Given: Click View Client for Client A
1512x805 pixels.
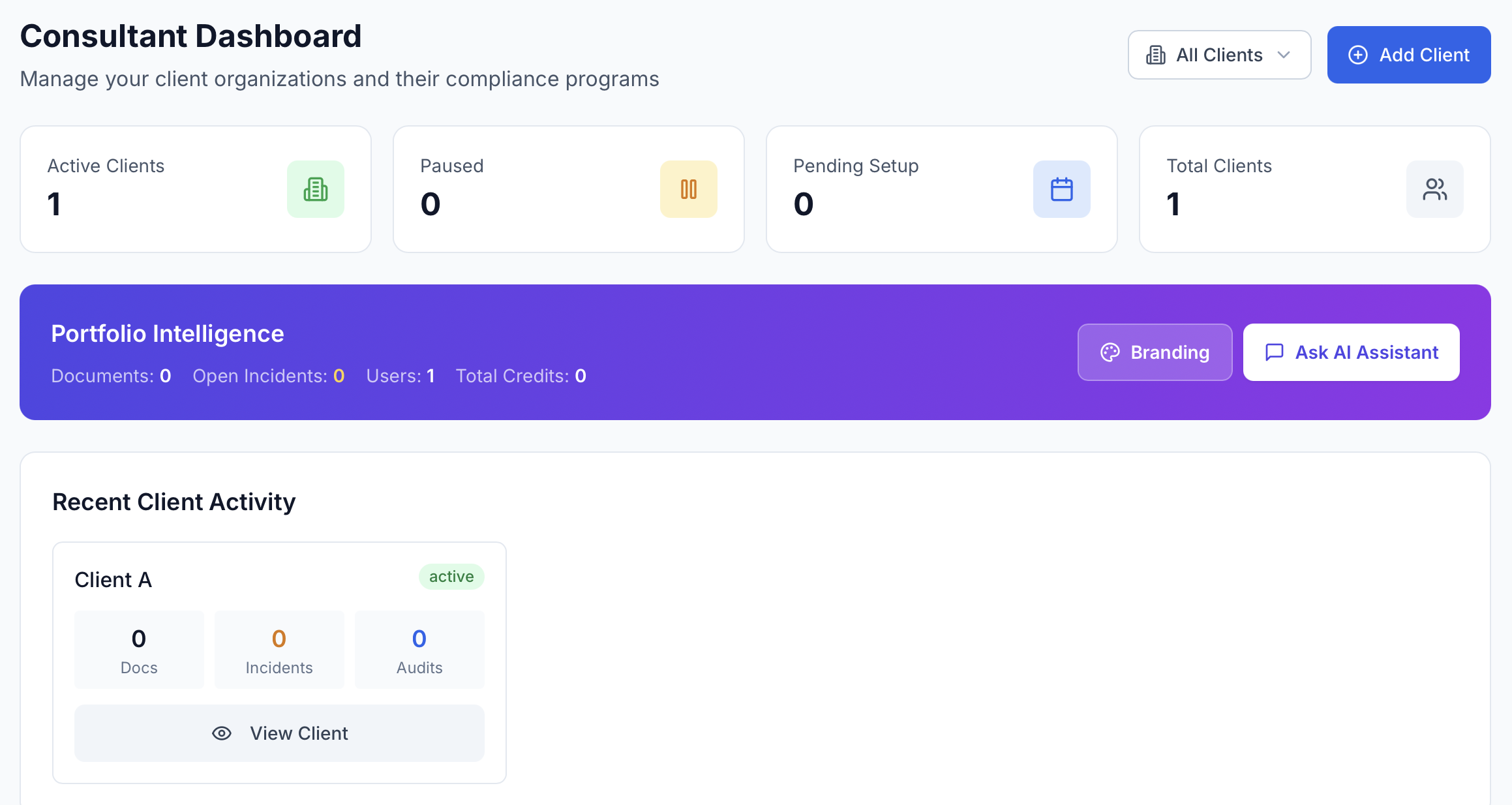Looking at the screenshot, I should coord(279,733).
